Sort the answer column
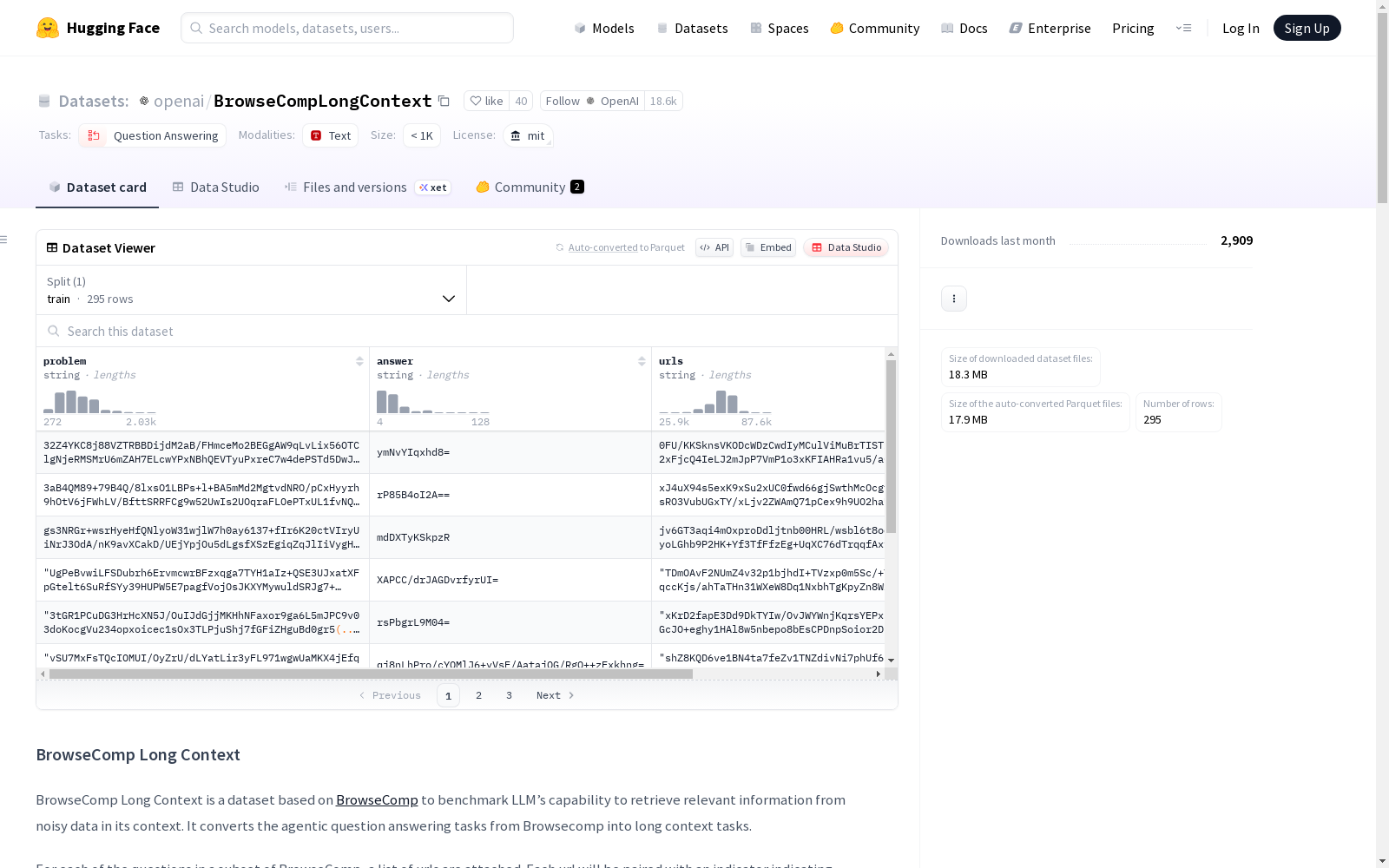Viewport: 1389px width, 868px height. 642,361
